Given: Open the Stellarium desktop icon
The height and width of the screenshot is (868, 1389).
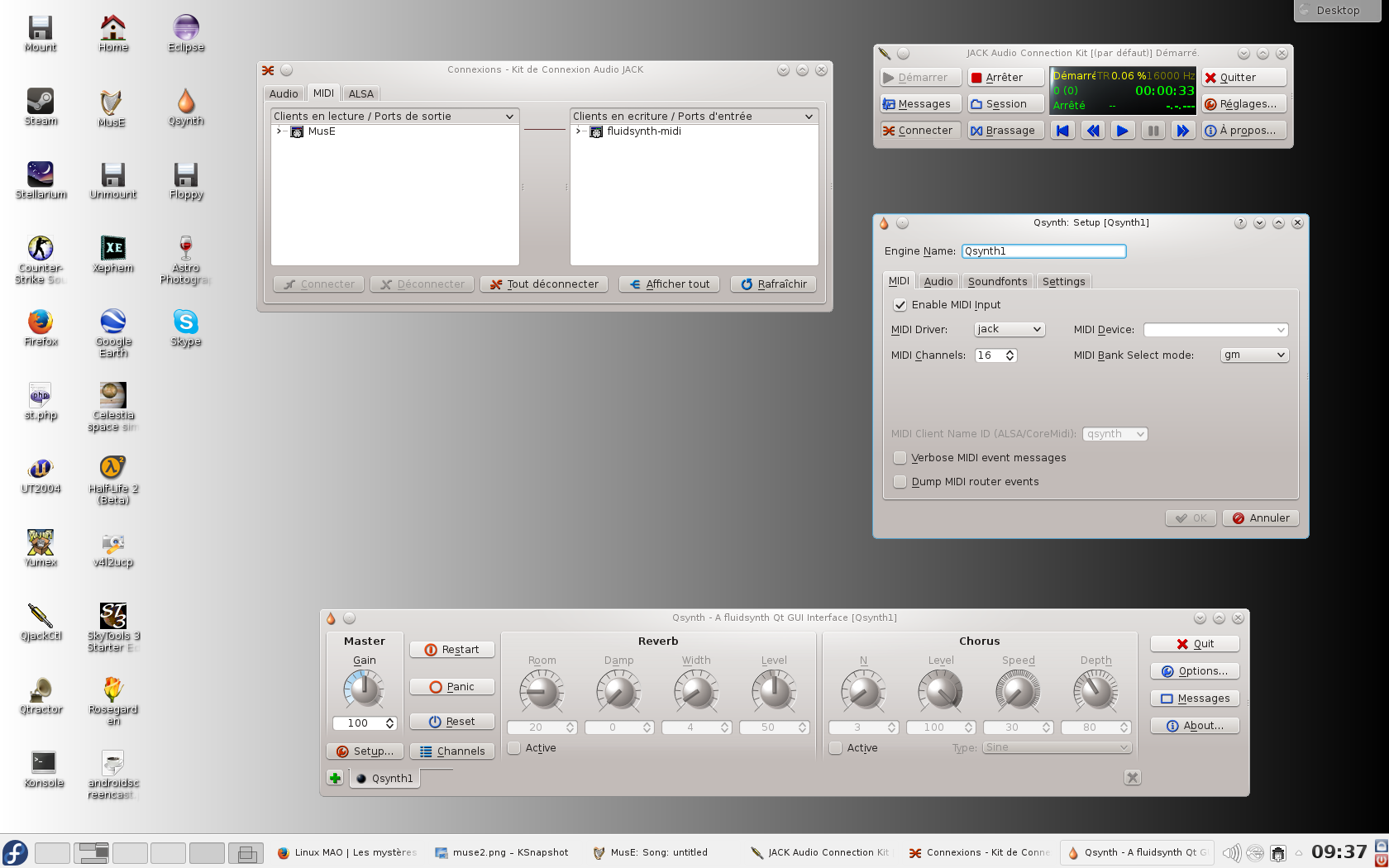Looking at the screenshot, I should coord(41,180).
